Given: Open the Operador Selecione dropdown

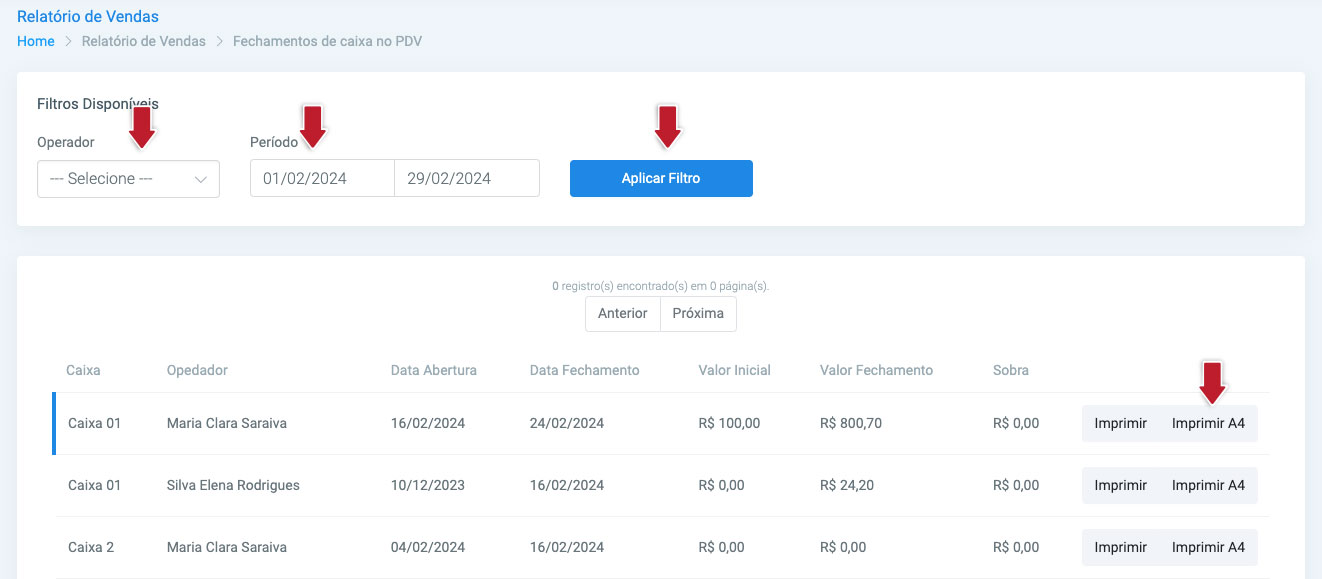Looking at the screenshot, I should pos(128,179).
